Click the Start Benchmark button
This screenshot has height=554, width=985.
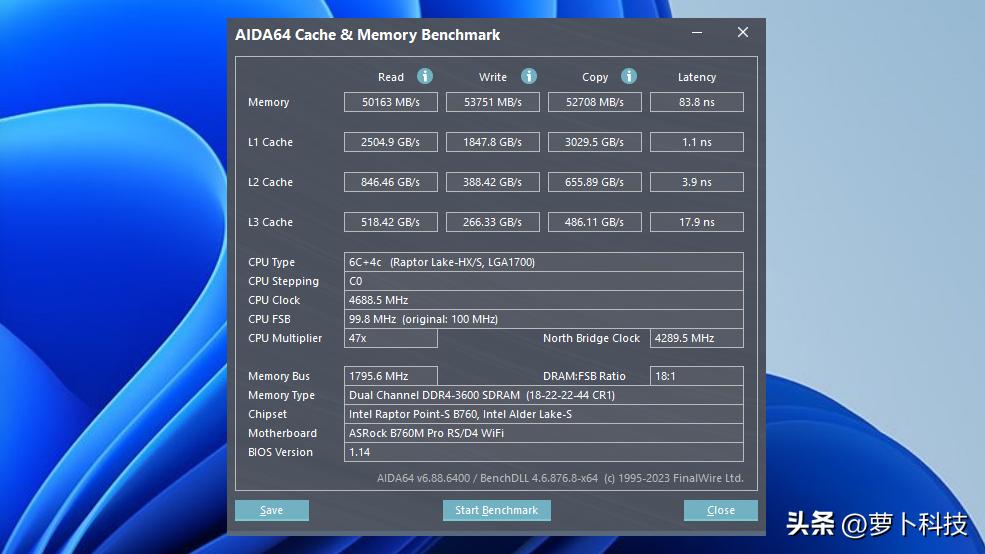tap(497, 510)
